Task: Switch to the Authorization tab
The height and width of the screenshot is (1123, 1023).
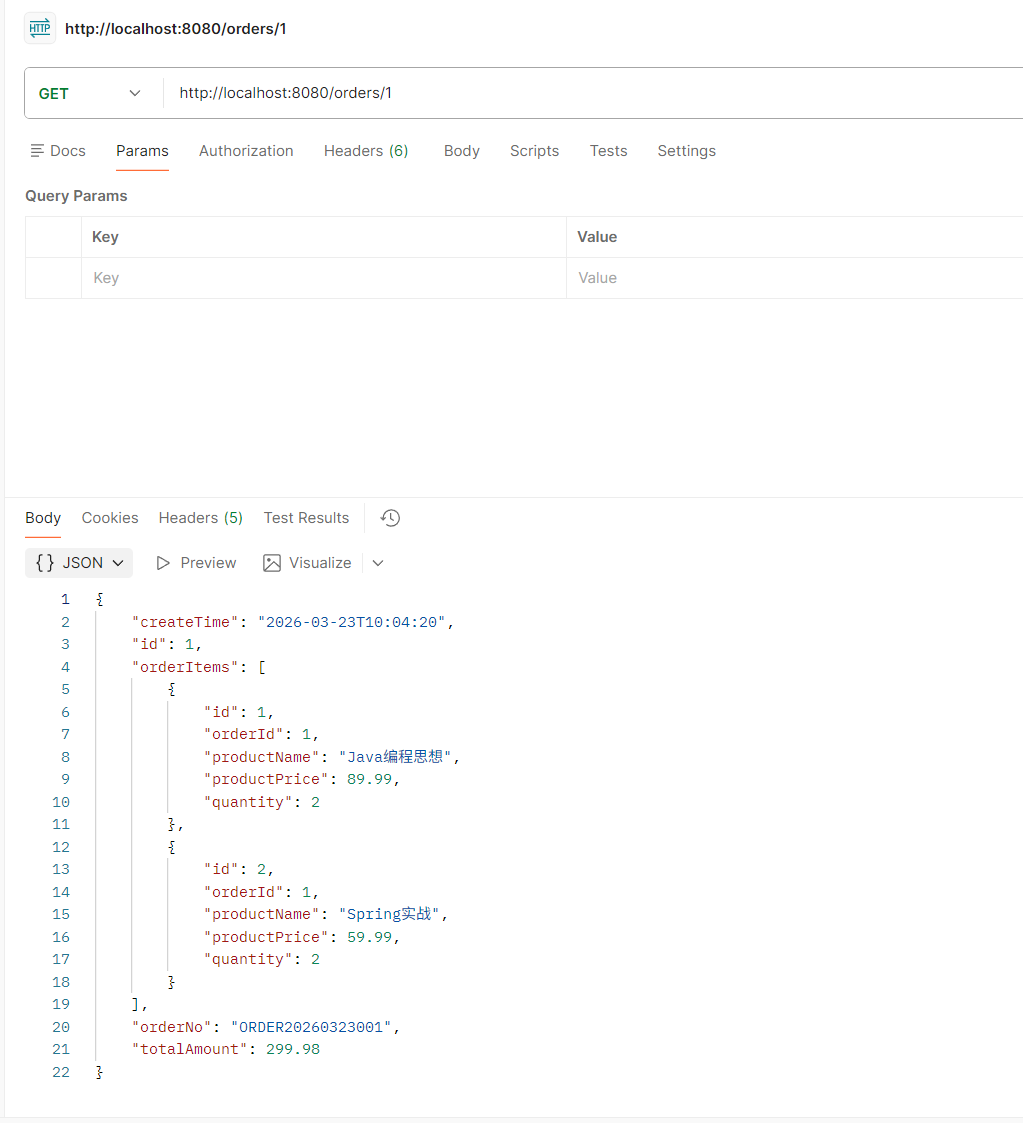Action: [x=246, y=151]
